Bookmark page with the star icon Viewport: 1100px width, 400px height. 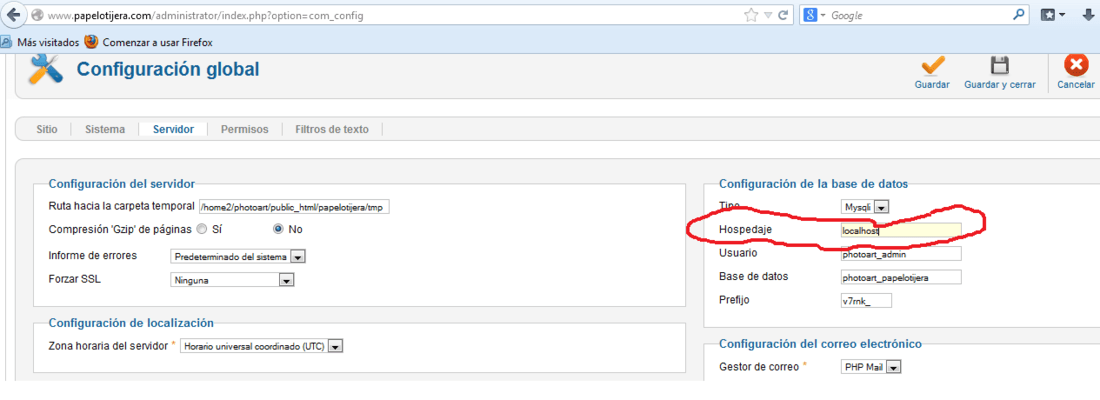pyautogui.click(x=751, y=15)
